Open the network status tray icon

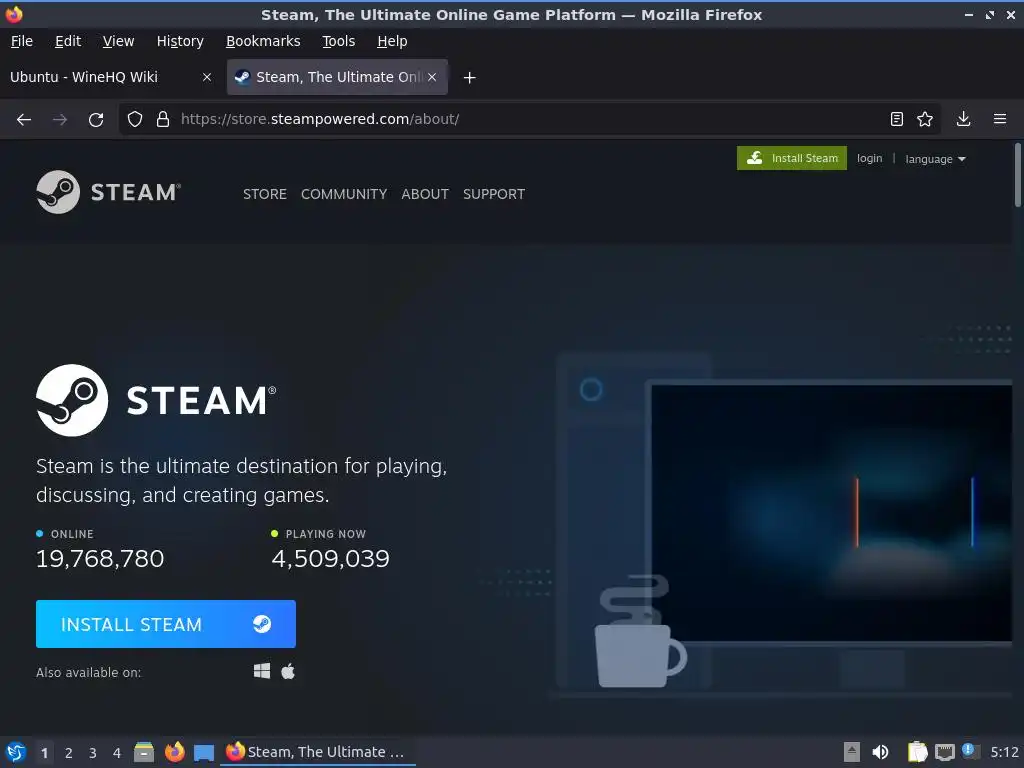pos(944,753)
